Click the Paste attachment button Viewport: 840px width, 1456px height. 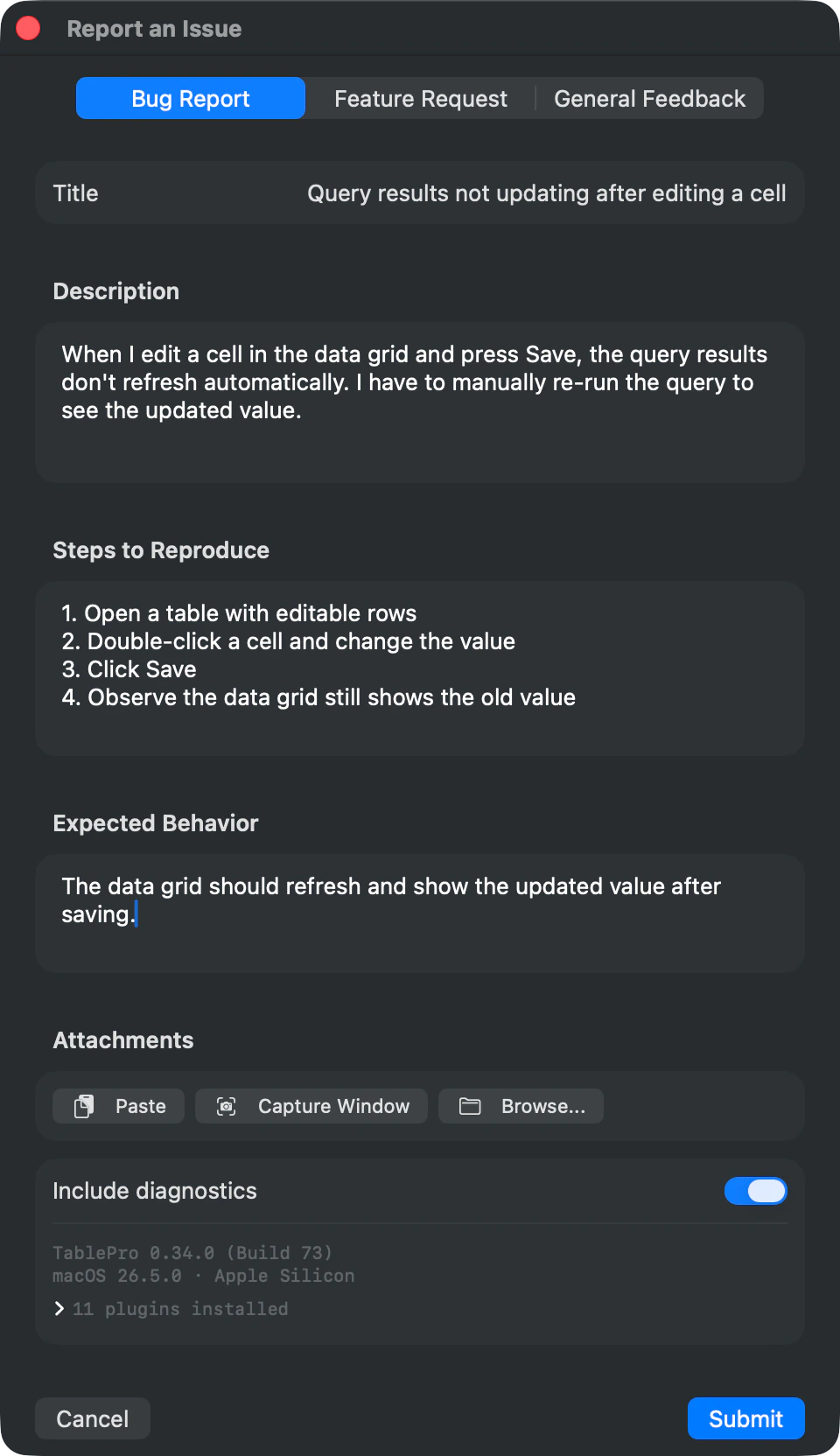click(x=118, y=1106)
